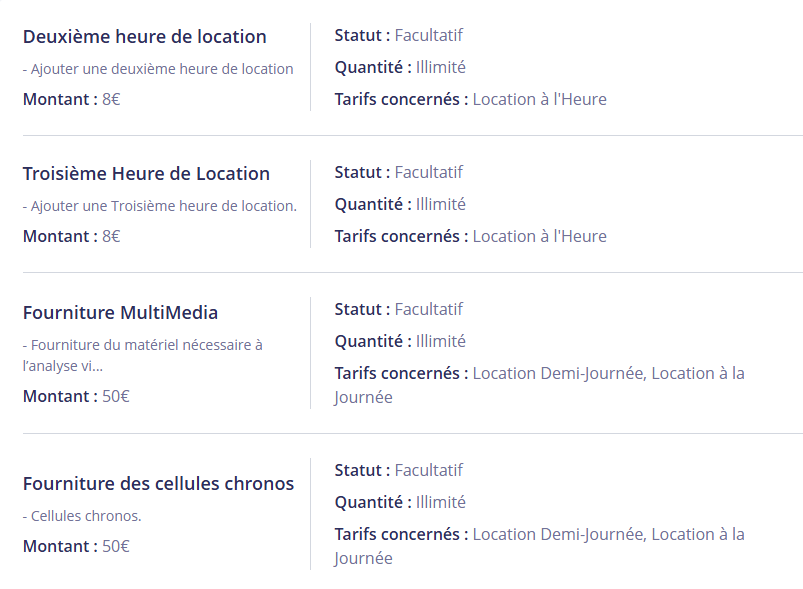Click 'Facultatif' status of Fourniture MultiMedia
The image size is (803, 589).
coord(428,309)
